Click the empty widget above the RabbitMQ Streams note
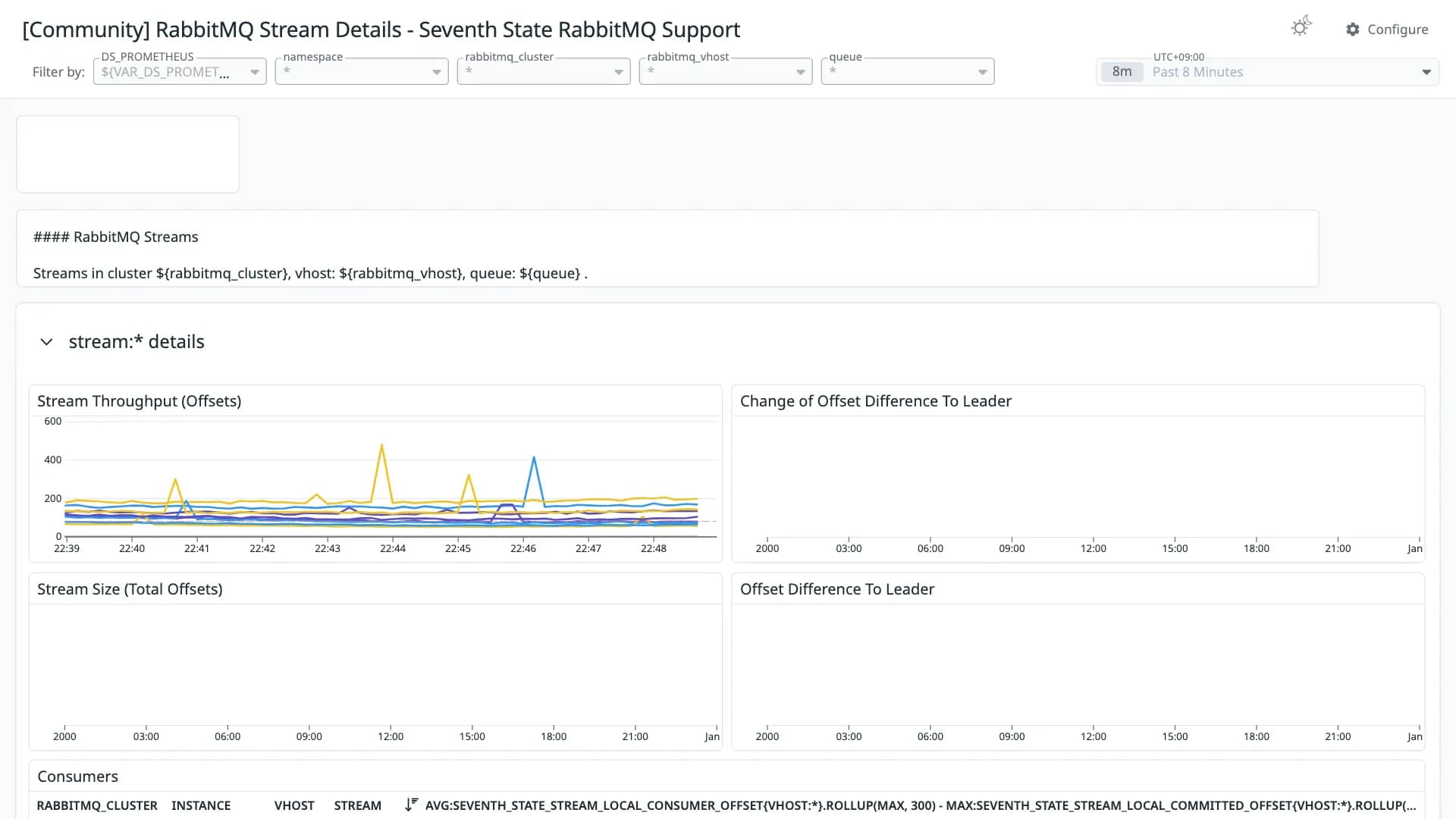Screen dimensions: 1456x819 coord(127,154)
